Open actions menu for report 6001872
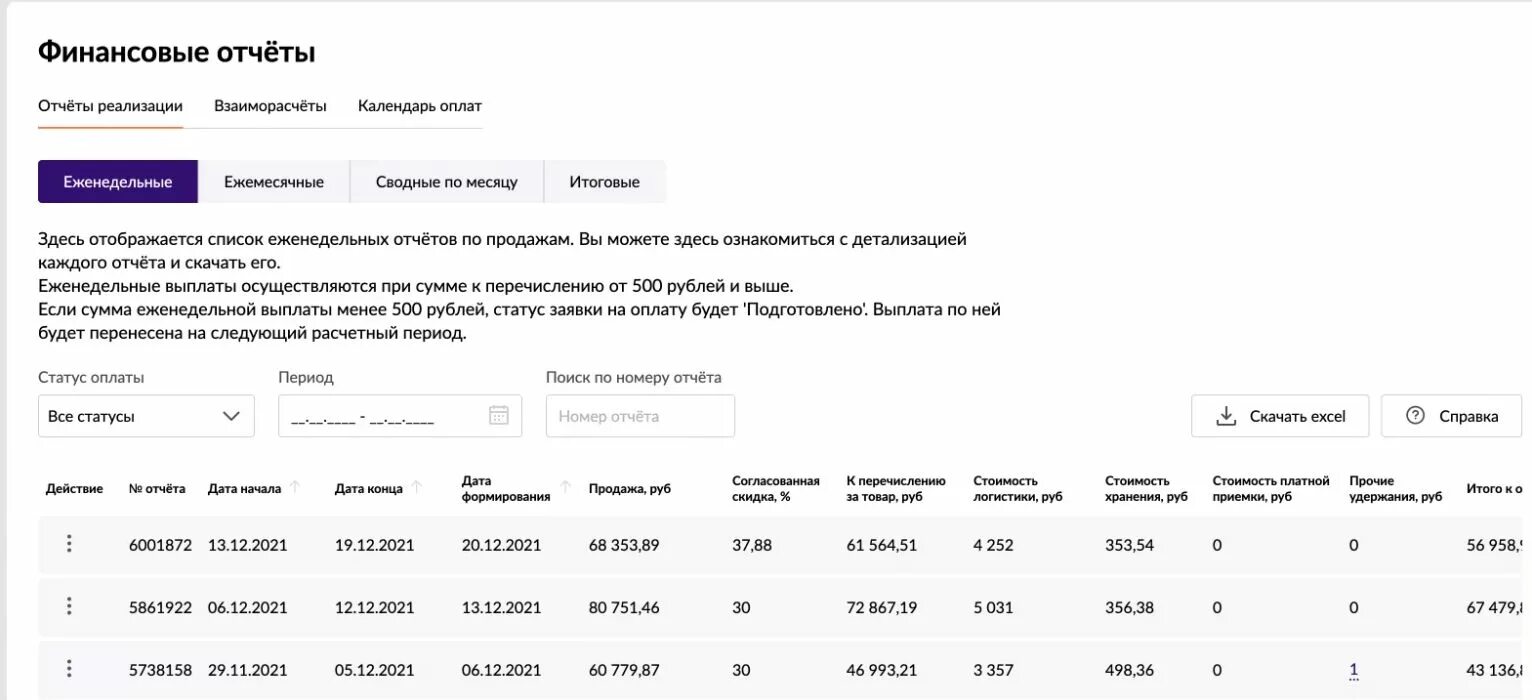The image size is (1532, 700). pyautogui.click(x=69, y=544)
